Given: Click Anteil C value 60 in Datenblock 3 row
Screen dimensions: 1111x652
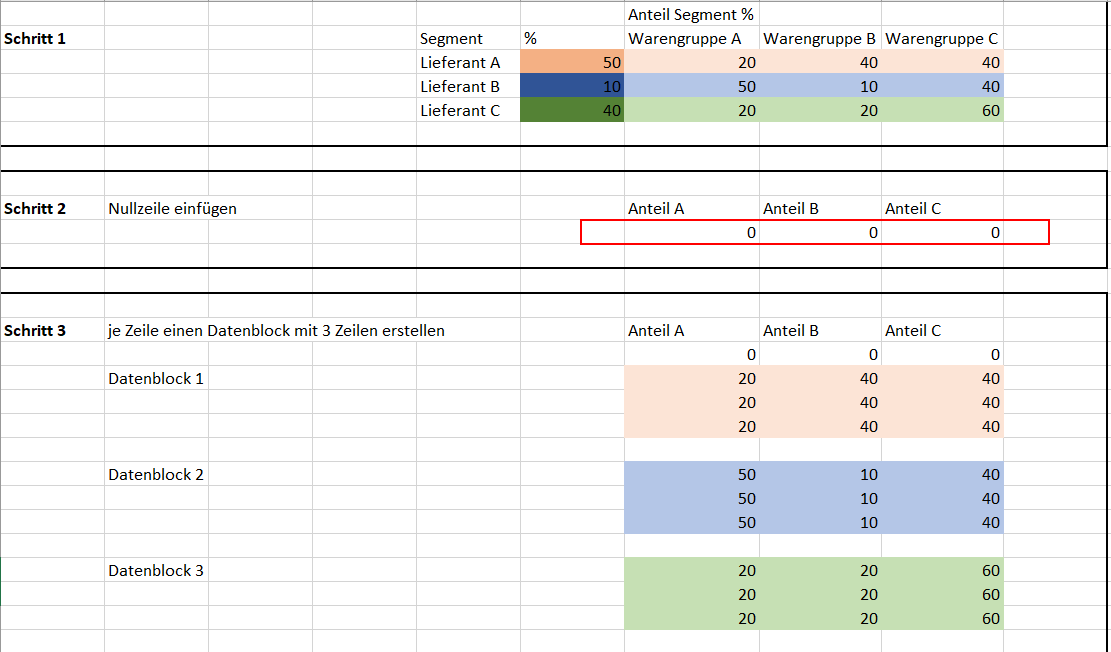Looking at the screenshot, I should point(942,570).
